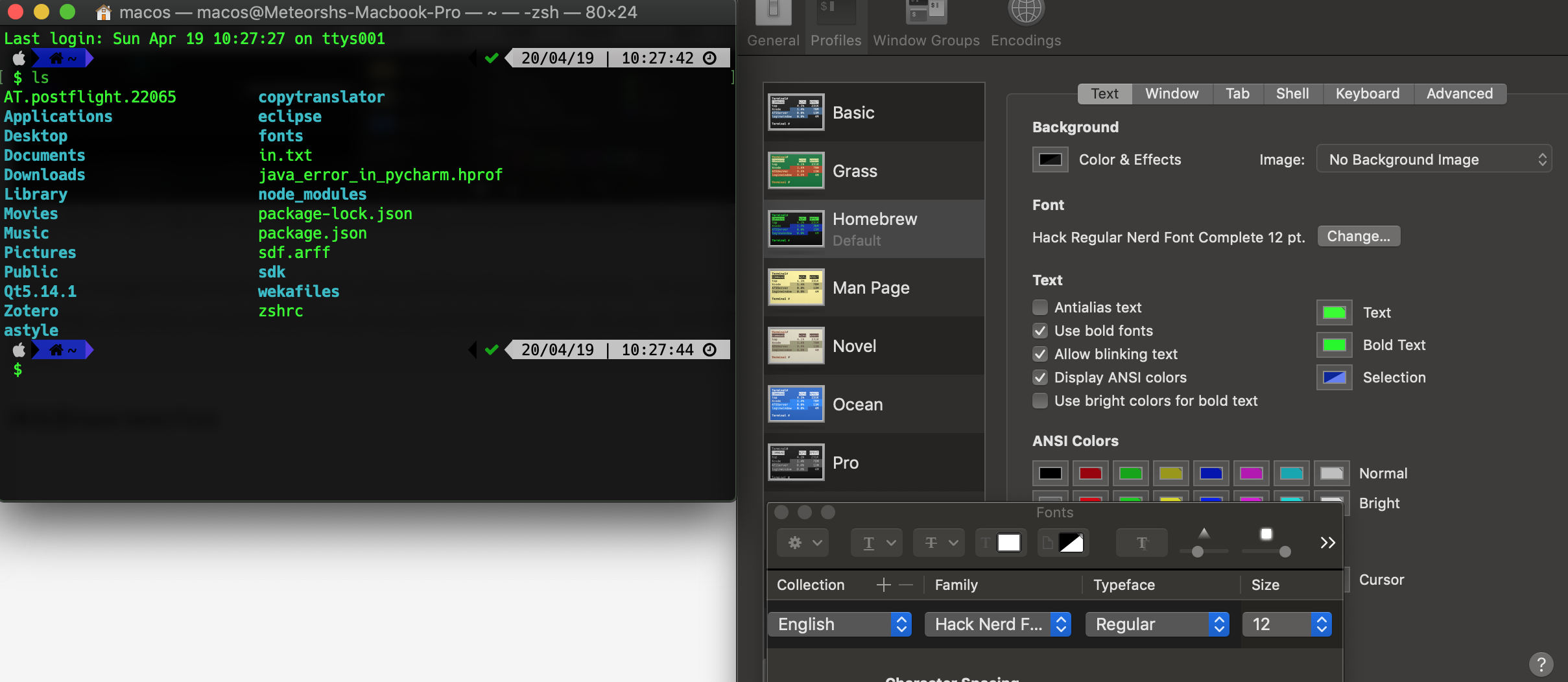Open the Window Groups preferences pane

(x=926, y=25)
